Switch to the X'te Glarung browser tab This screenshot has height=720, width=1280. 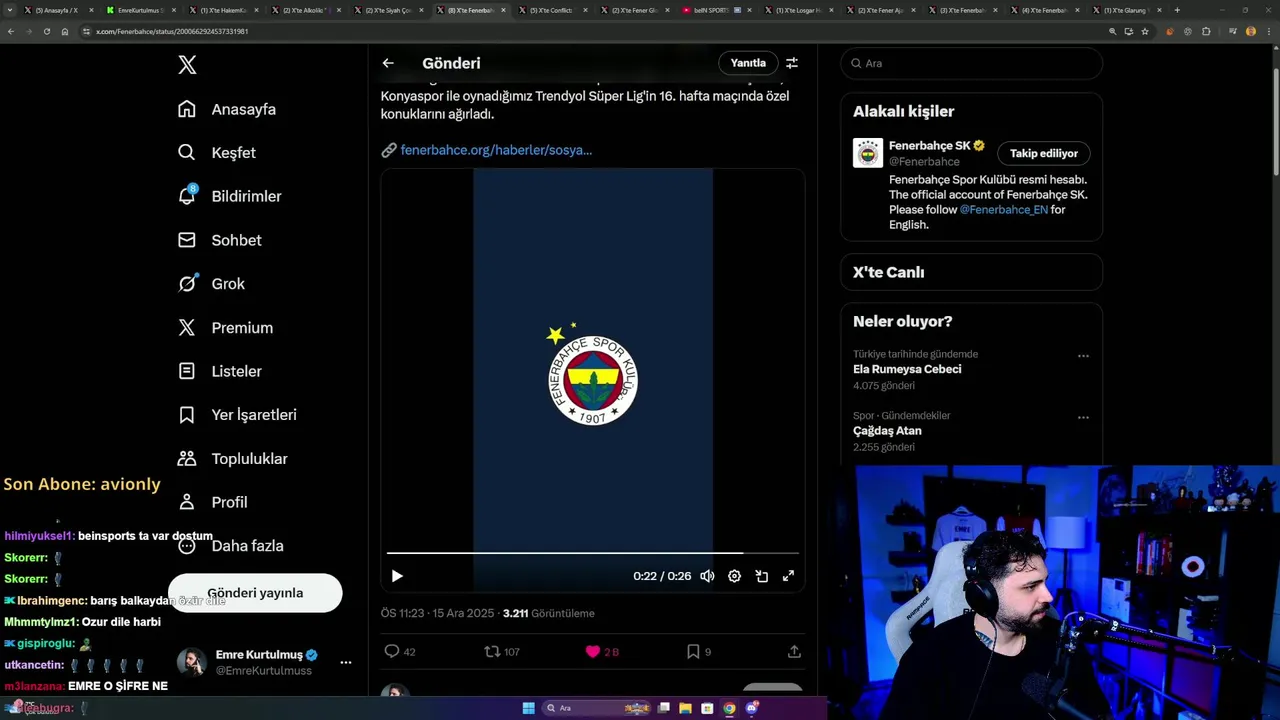coord(1125,10)
